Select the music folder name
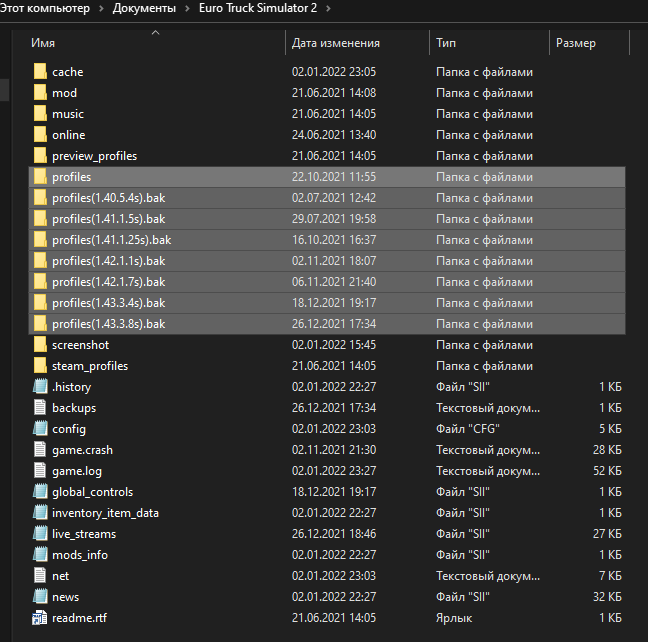The image size is (648, 642). (x=68, y=114)
